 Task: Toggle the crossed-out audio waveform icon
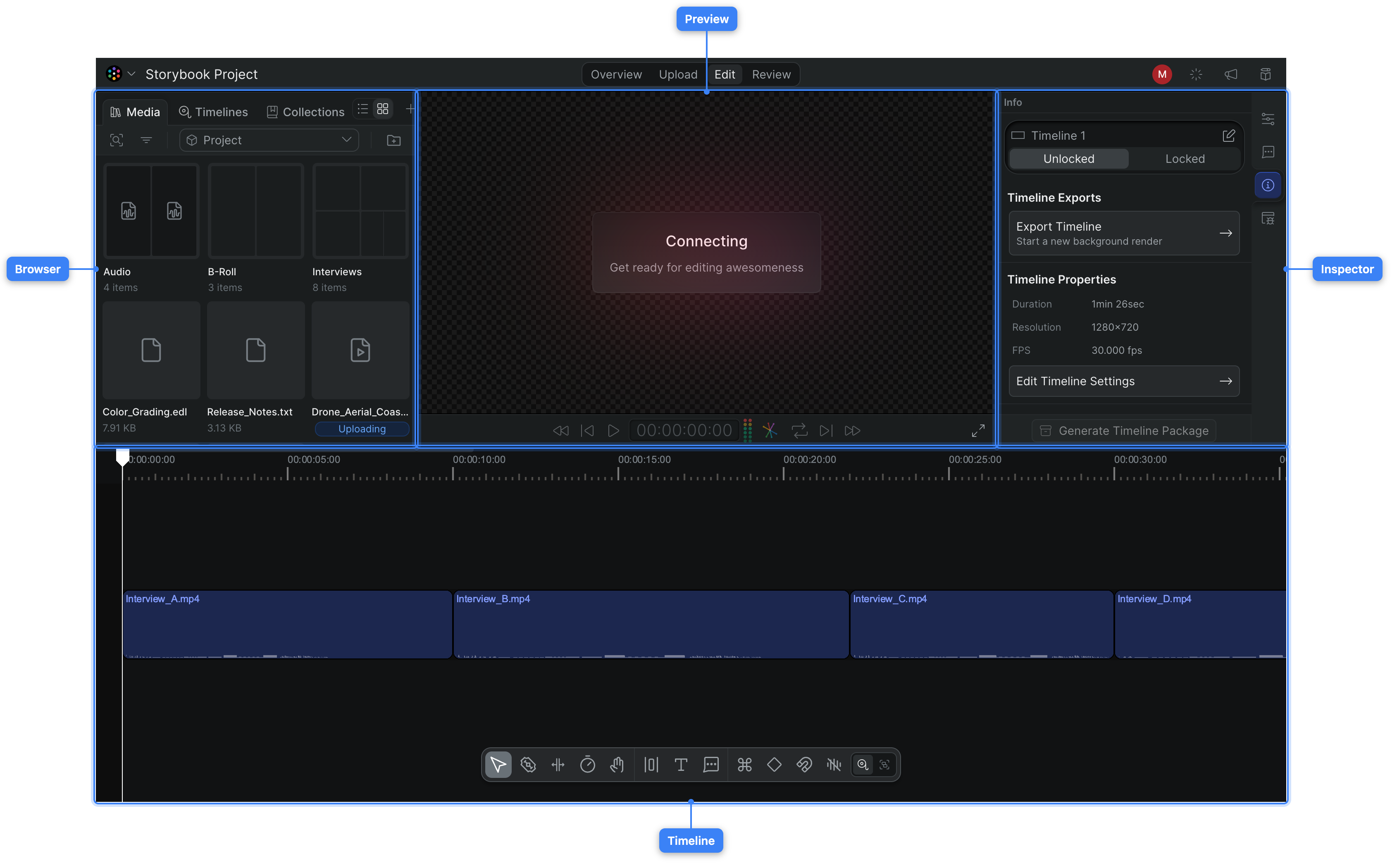(834, 765)
